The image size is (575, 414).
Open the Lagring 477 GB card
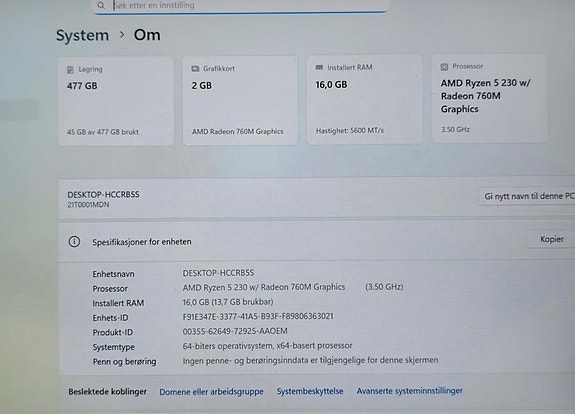coord(116,101)
